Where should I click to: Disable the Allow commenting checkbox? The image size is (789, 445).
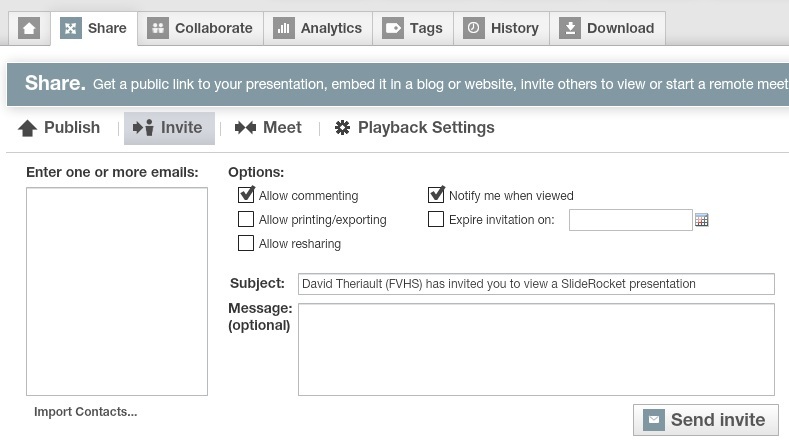(x=246, y=195)
